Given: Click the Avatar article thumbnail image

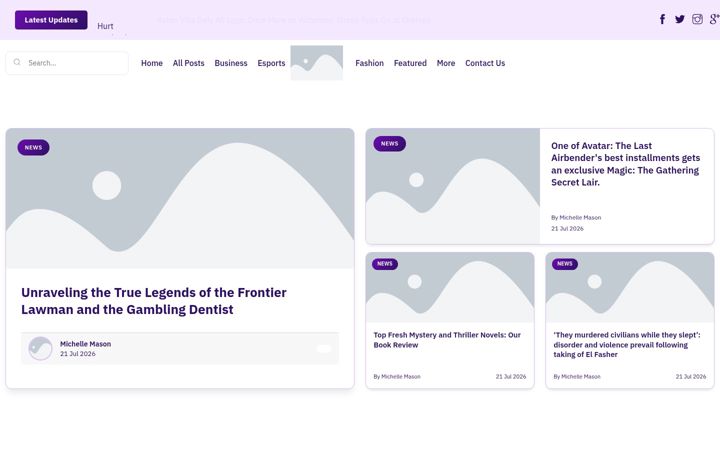Looking at the screenshot, I should click(453, 186).
